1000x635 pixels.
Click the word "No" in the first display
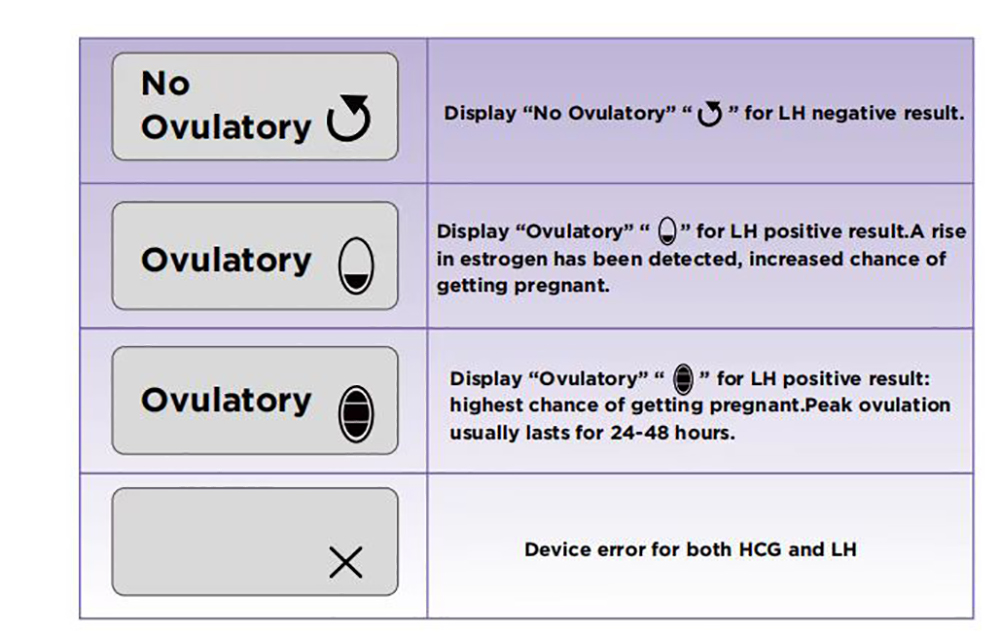click(166, 83)
